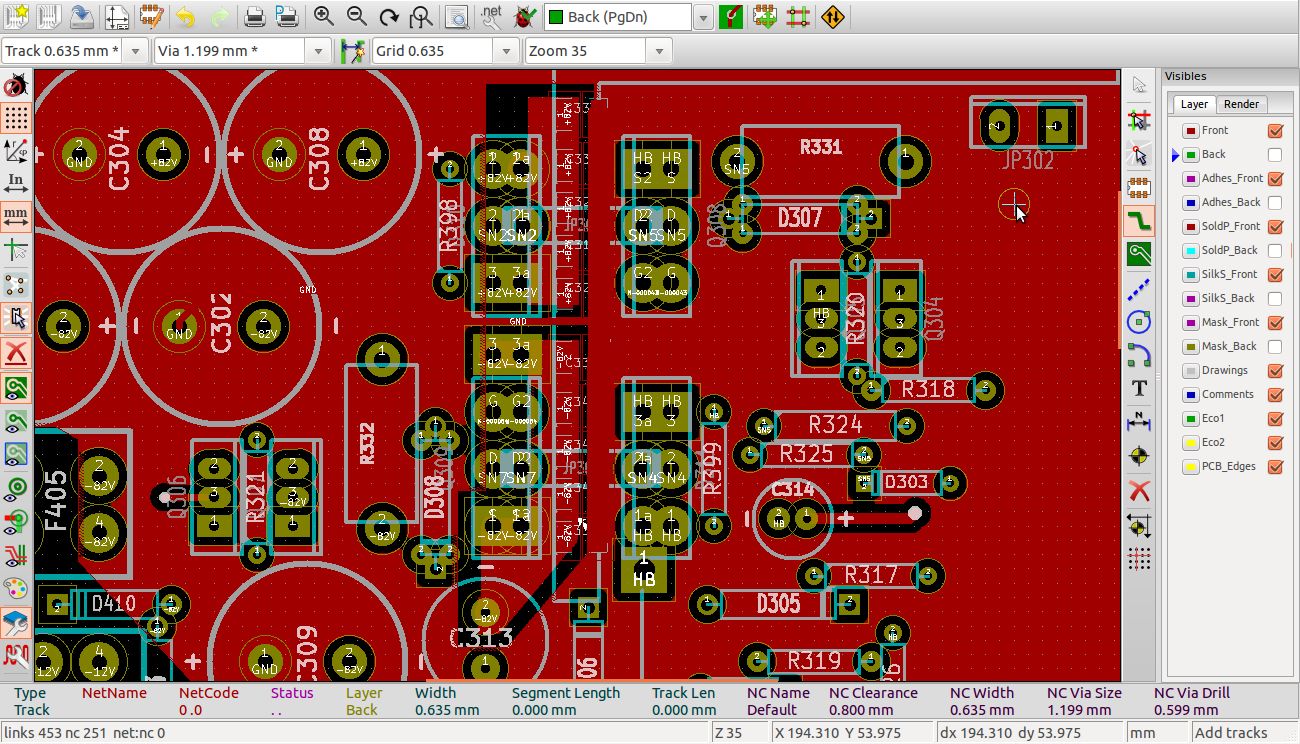Image resolution: width=1300 pixels, height=744 pixels.
Task: Click the Zoom in magnifier
Action: tap(323, 16)
